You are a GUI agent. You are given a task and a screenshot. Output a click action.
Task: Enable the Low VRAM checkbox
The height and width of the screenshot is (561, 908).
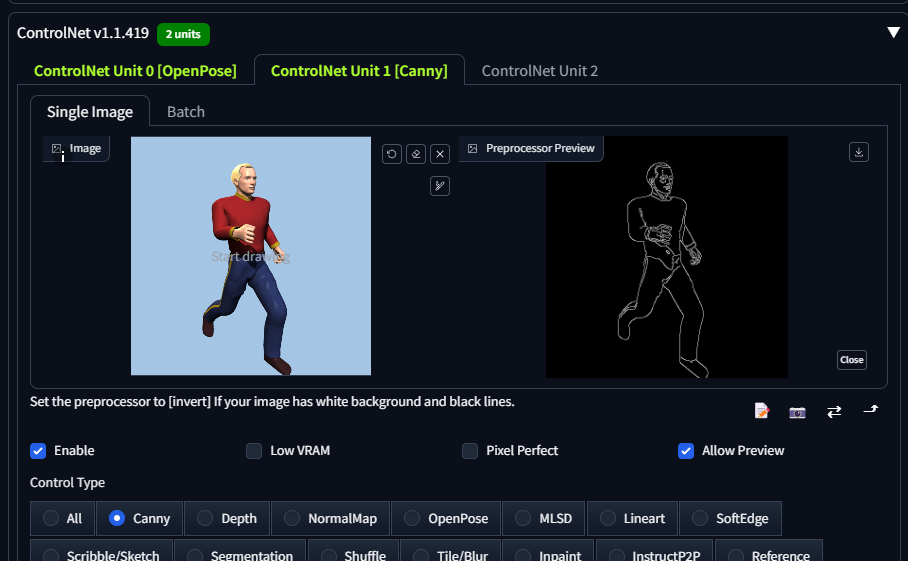(254, 451)
